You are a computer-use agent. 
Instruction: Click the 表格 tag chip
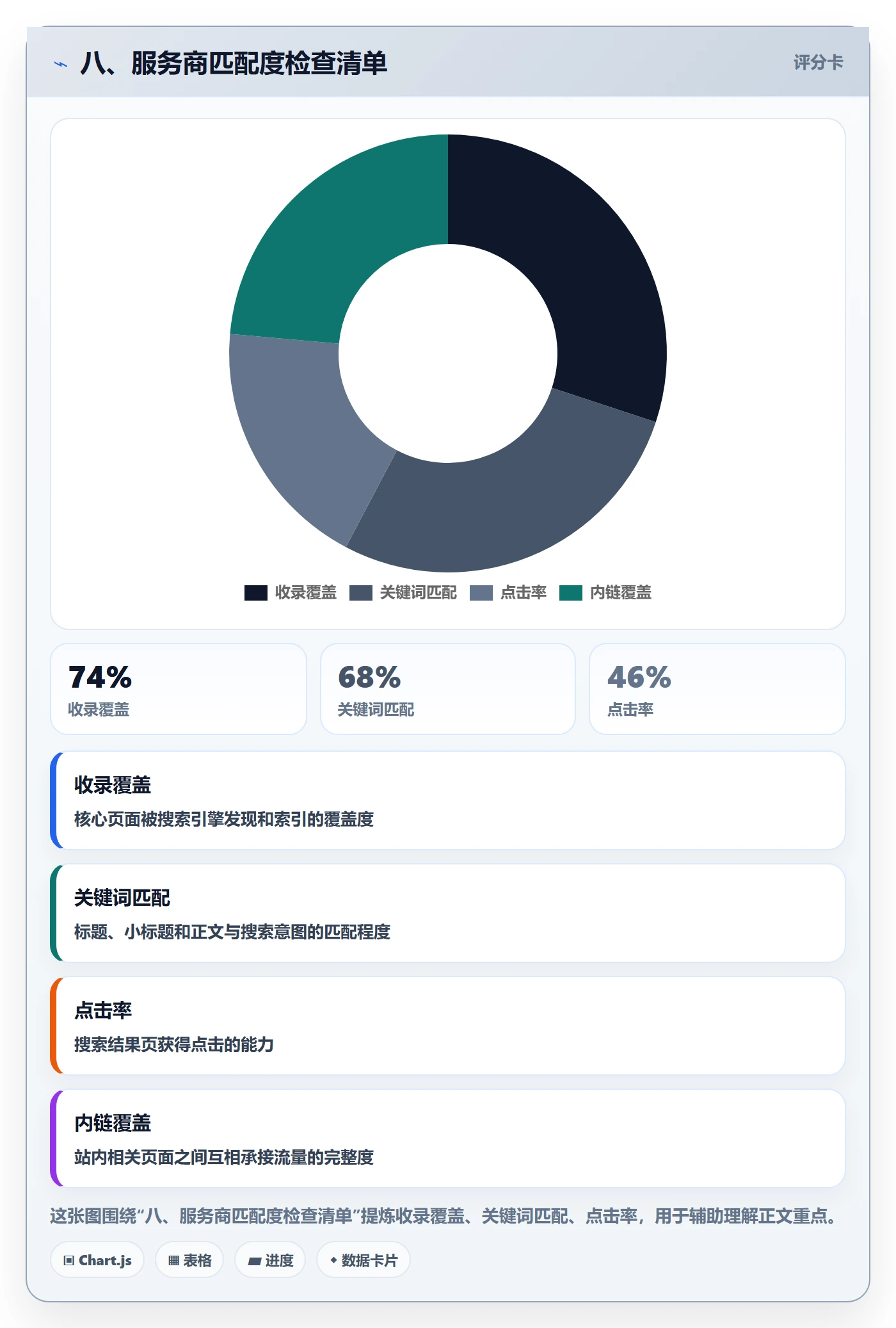pyautogui.click(x=189, y=1260)
